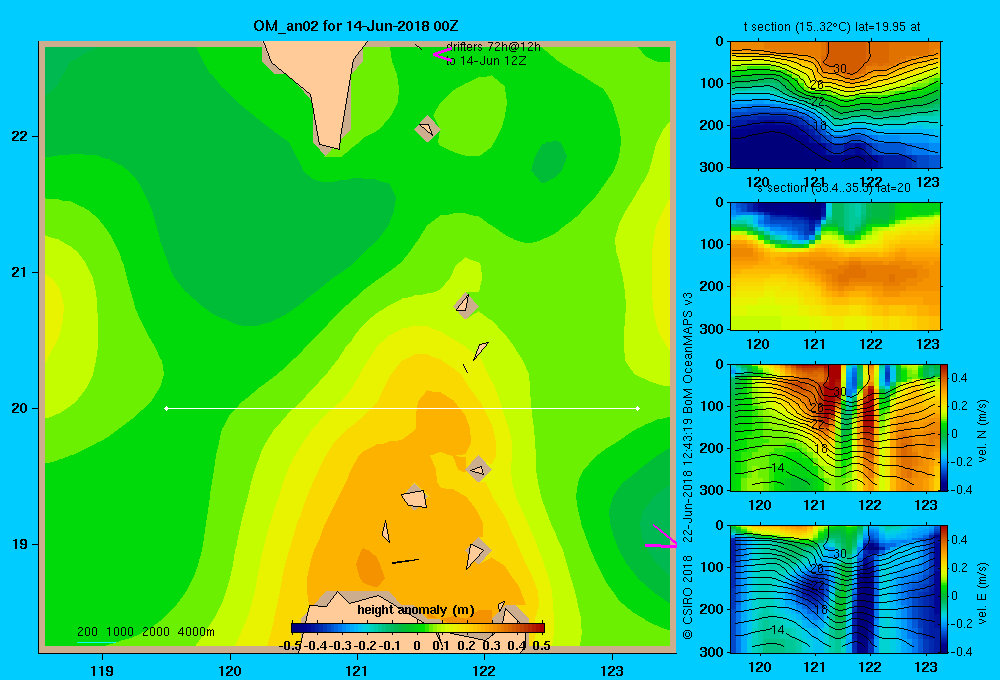
Task: Click longitude label '119' on main map axis
Action: pos(103,670)
